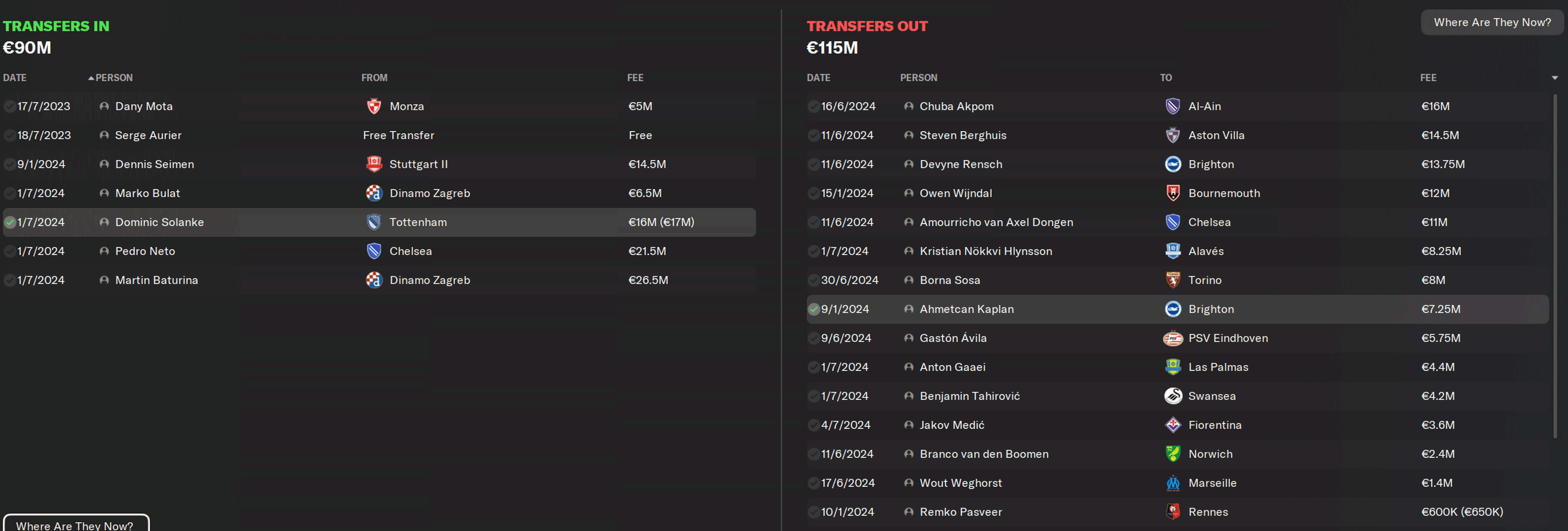Click the Monza club badge icon

tap(374, 106)
